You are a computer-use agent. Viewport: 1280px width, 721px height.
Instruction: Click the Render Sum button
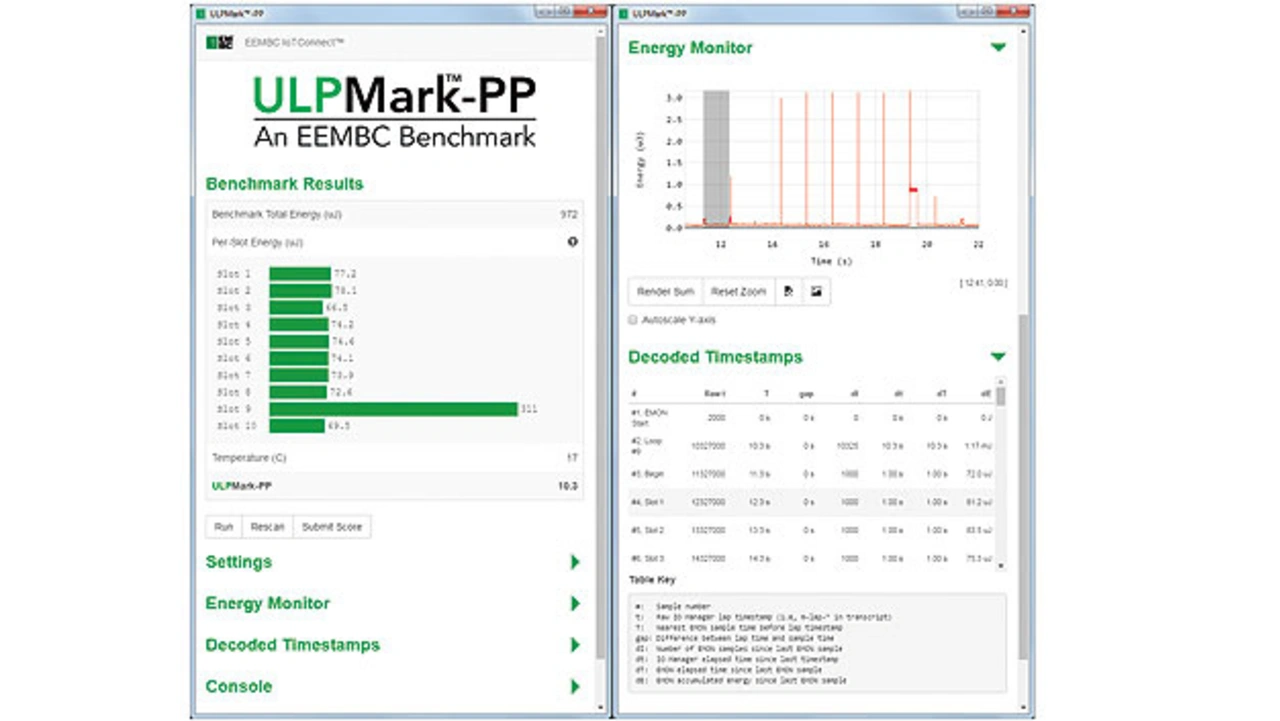tap(665, 292)
